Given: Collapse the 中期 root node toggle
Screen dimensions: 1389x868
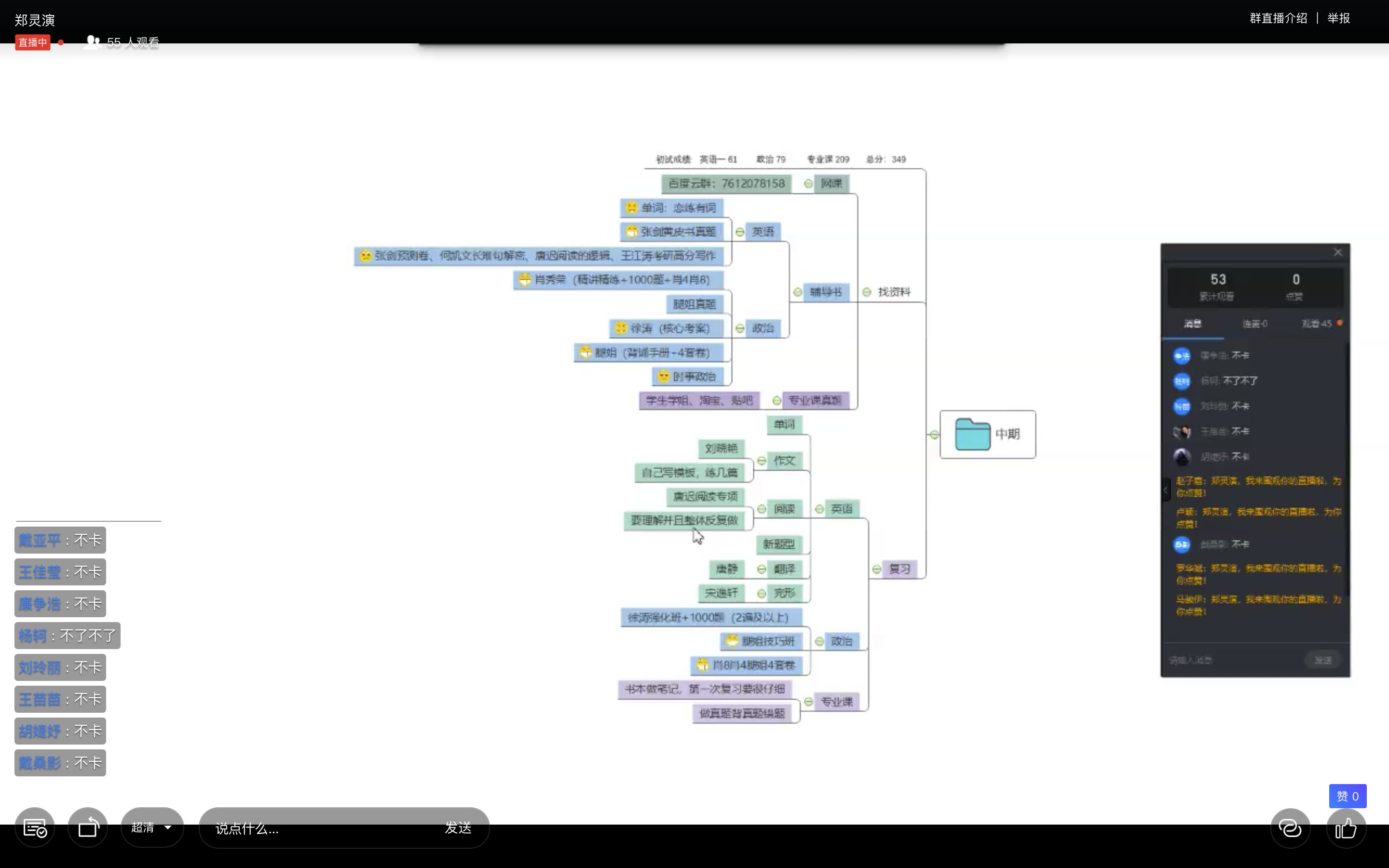Looking at the screenshot, I should pos(934,434).
